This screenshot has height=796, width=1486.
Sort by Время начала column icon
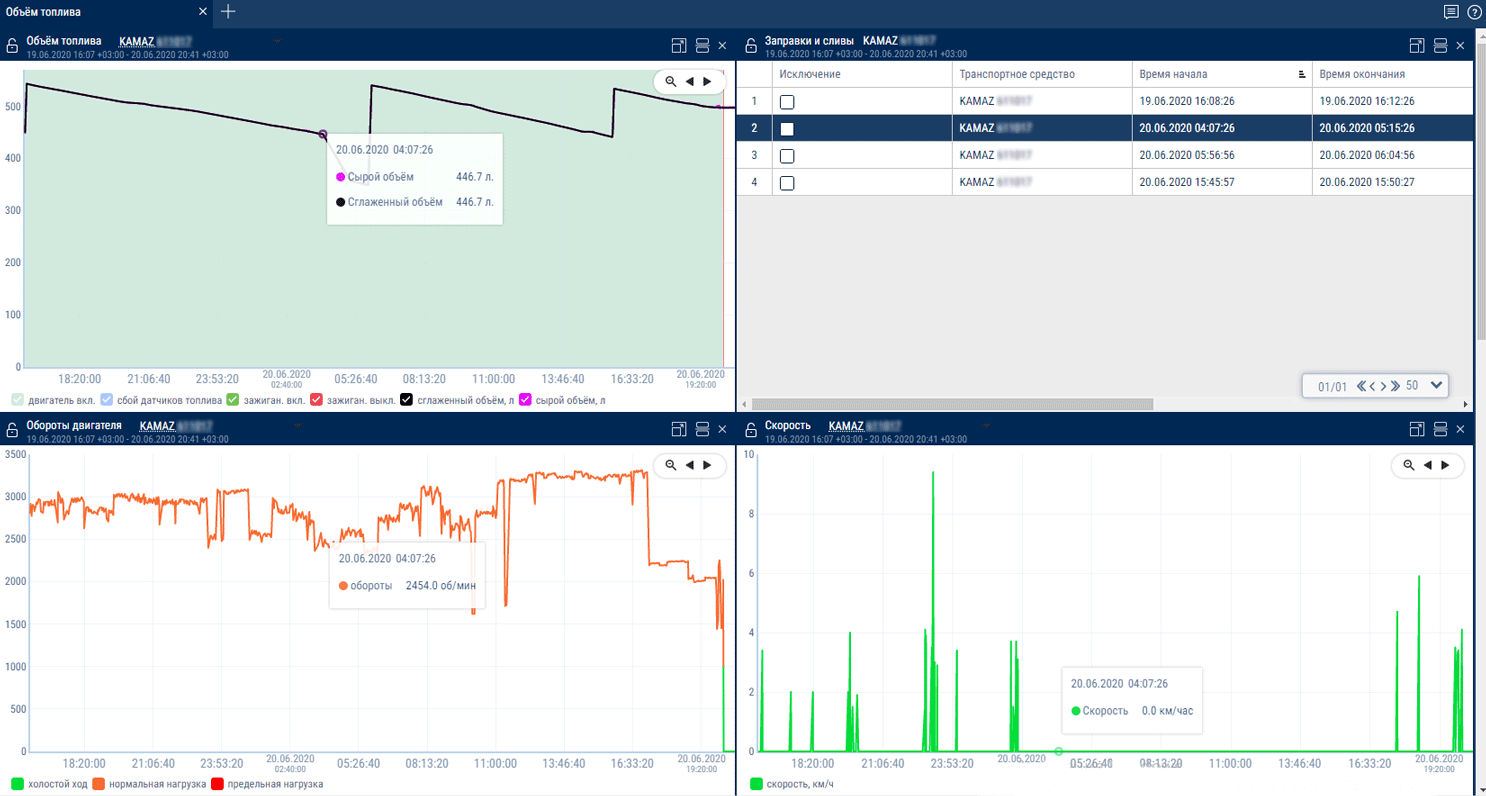pyautogui.click(x=1302, y=74)
